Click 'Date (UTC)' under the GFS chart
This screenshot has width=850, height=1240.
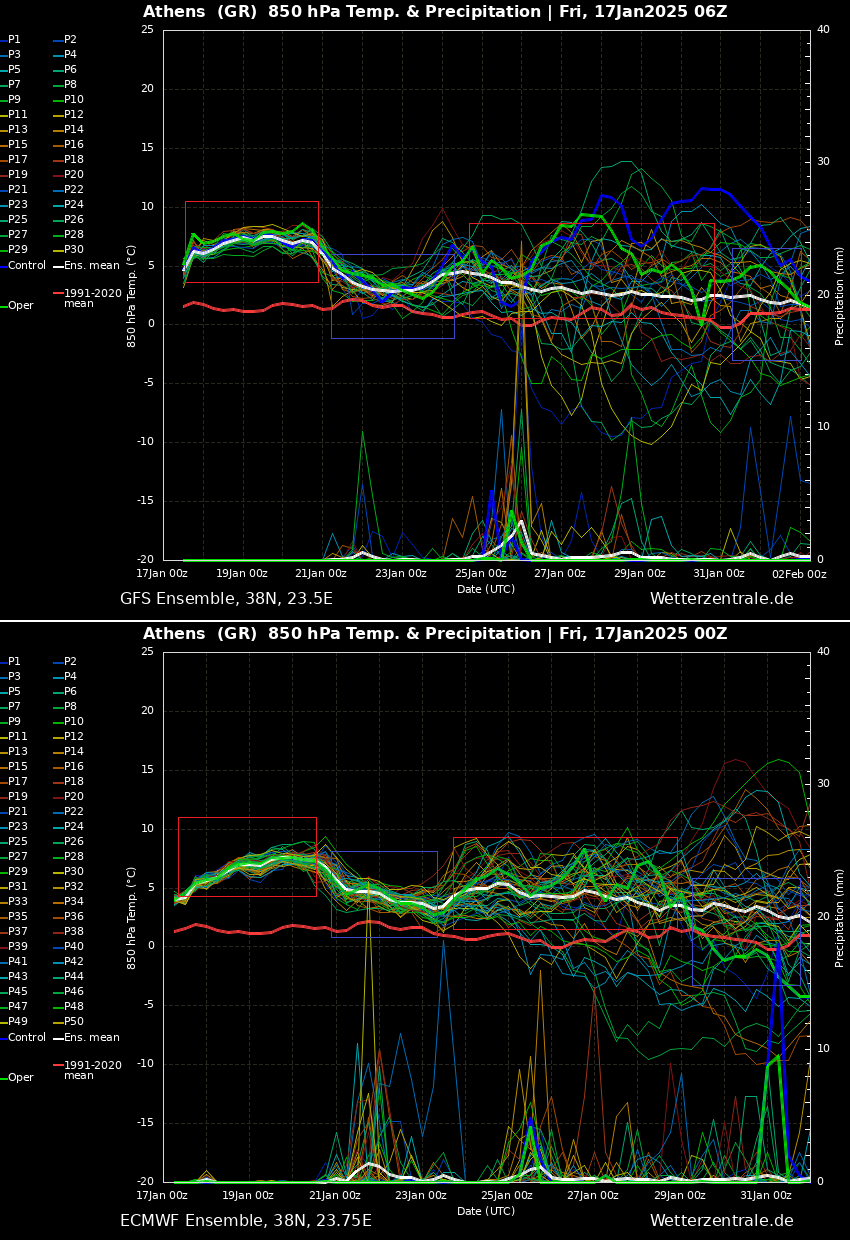point(486,589)
